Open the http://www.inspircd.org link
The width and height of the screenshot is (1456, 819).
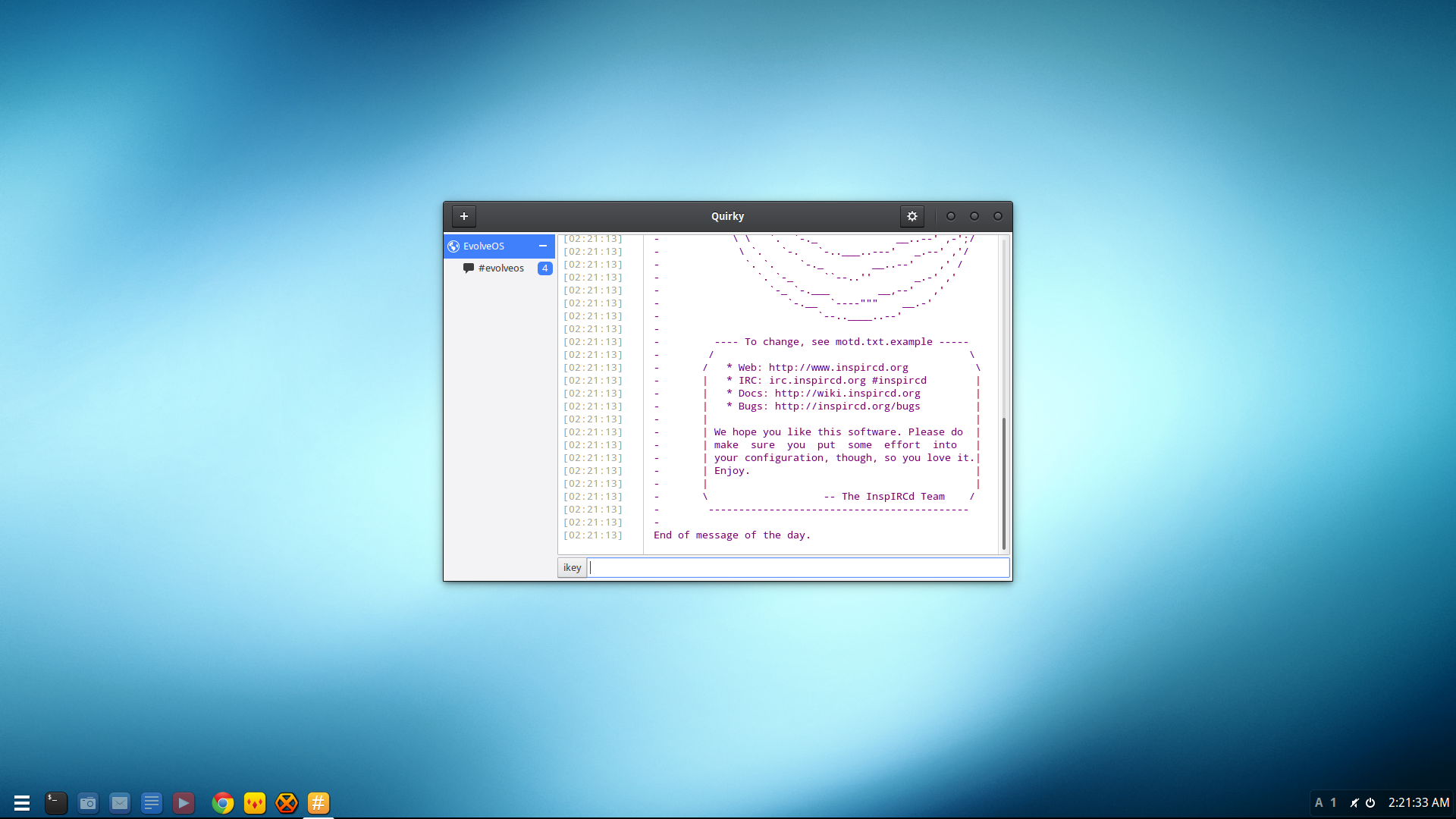pos(838,368)
